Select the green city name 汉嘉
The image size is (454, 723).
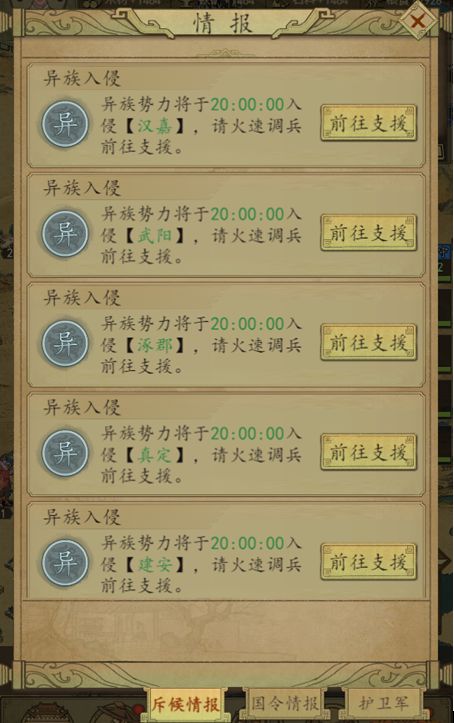coord(154,126)
